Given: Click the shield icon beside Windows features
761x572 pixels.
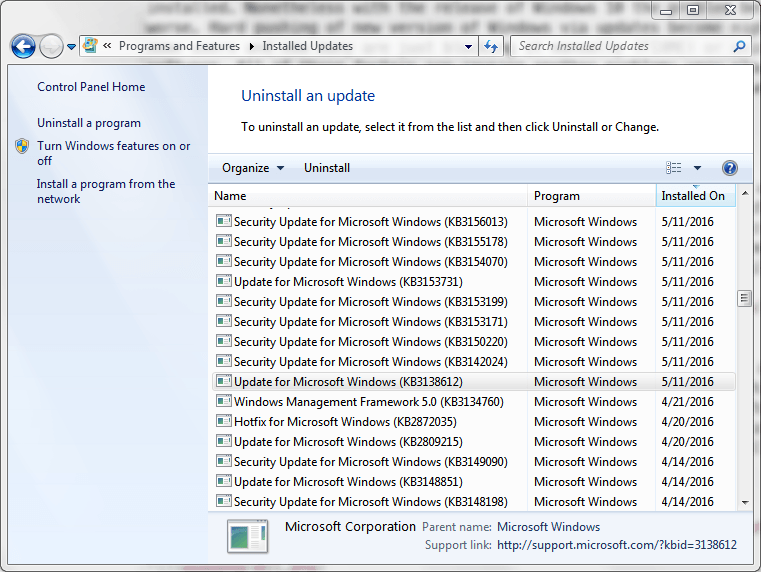Looking at the screenshot, I should pos(22,146).
